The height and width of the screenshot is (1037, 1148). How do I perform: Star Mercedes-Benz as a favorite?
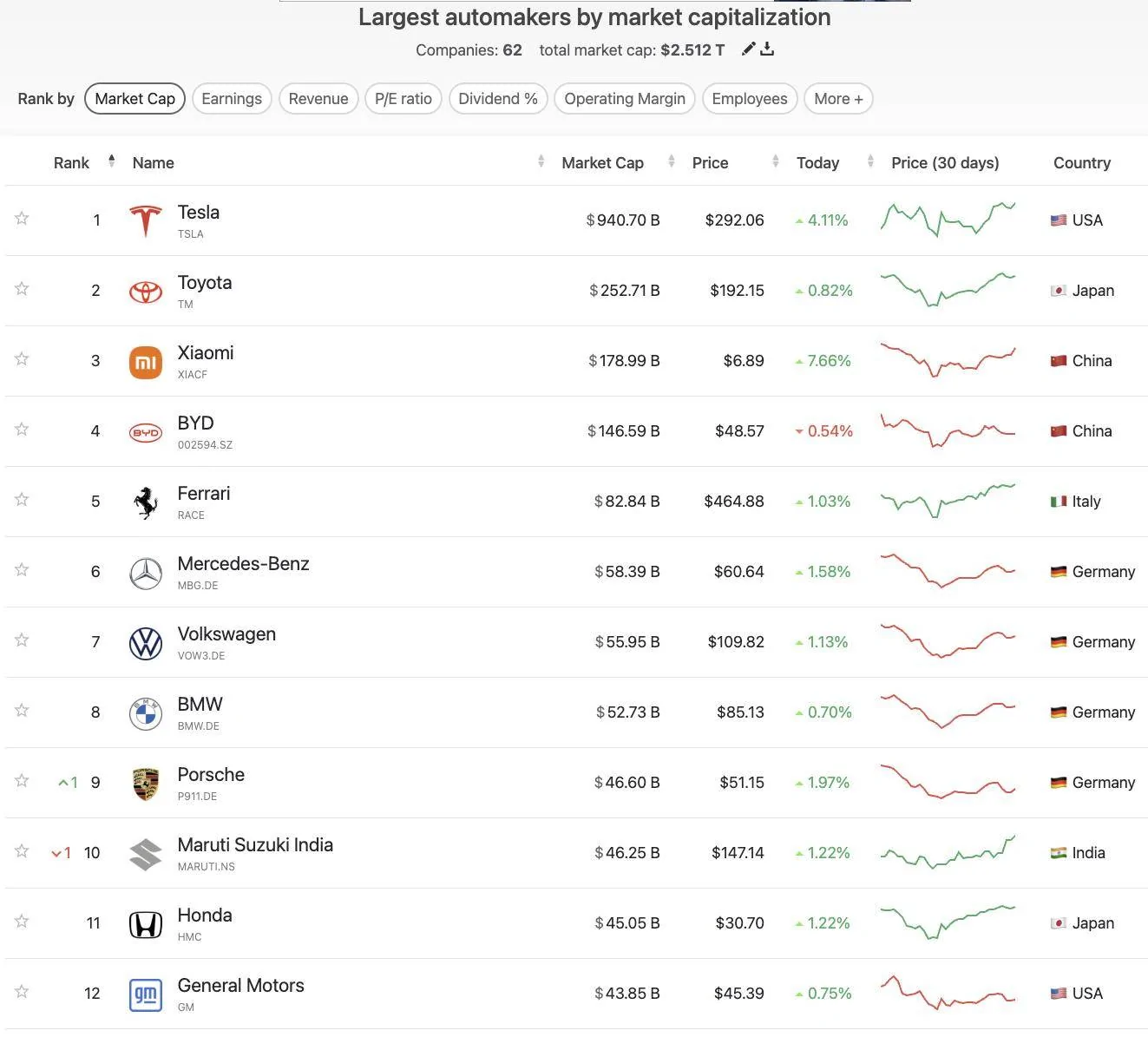[x=22, y=570]
